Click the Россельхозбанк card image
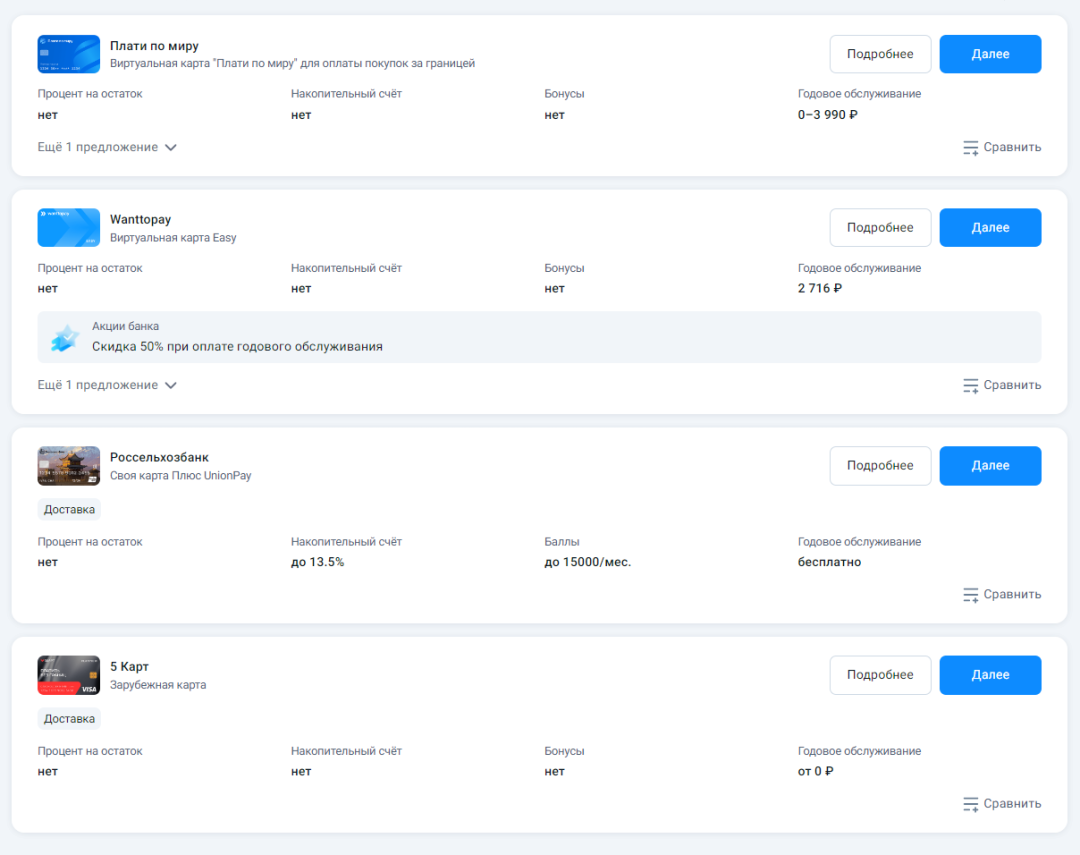This screenshot has width=1080, height=855. point(68,466)
